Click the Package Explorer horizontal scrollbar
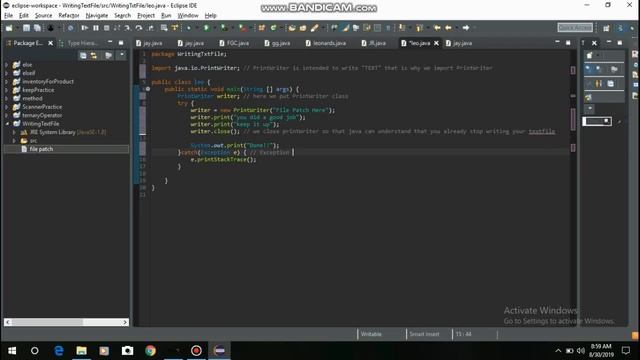Viewport: 640px width, 360px height. click(66, 322)
